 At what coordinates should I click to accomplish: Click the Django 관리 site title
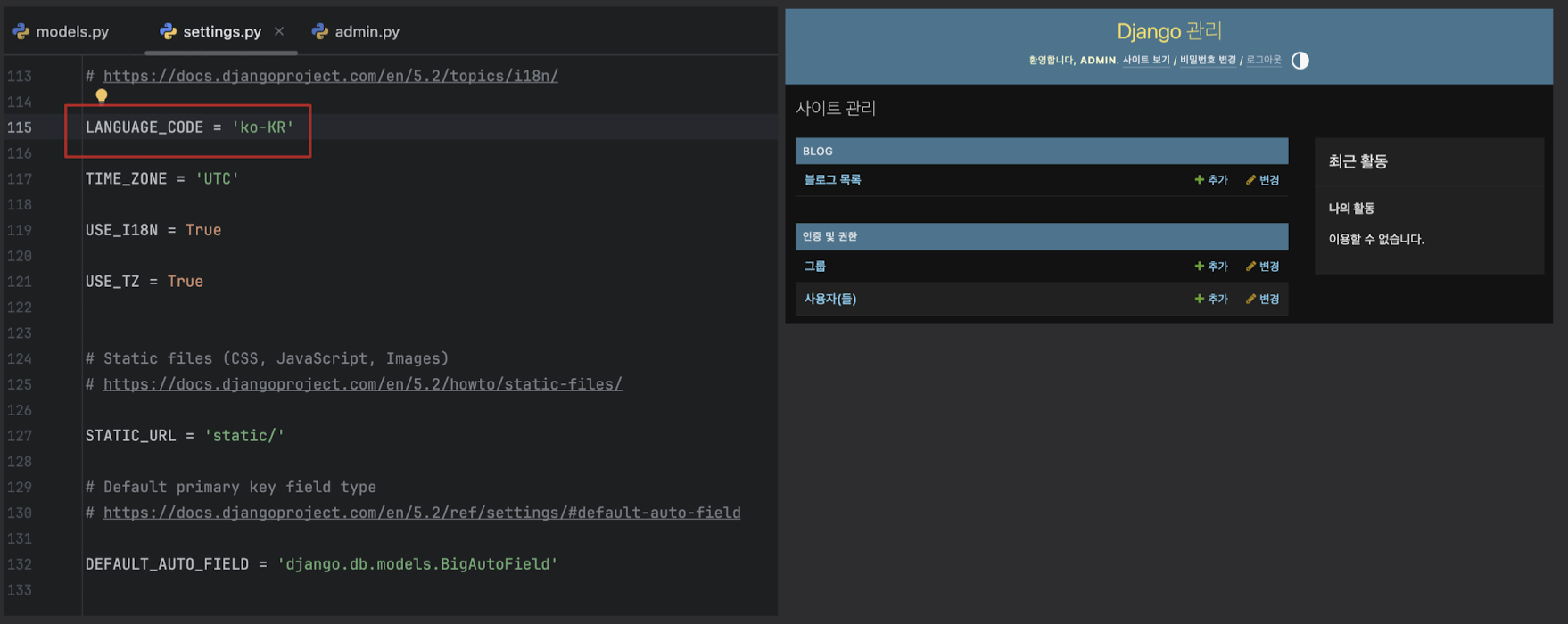coord(1169,31)
